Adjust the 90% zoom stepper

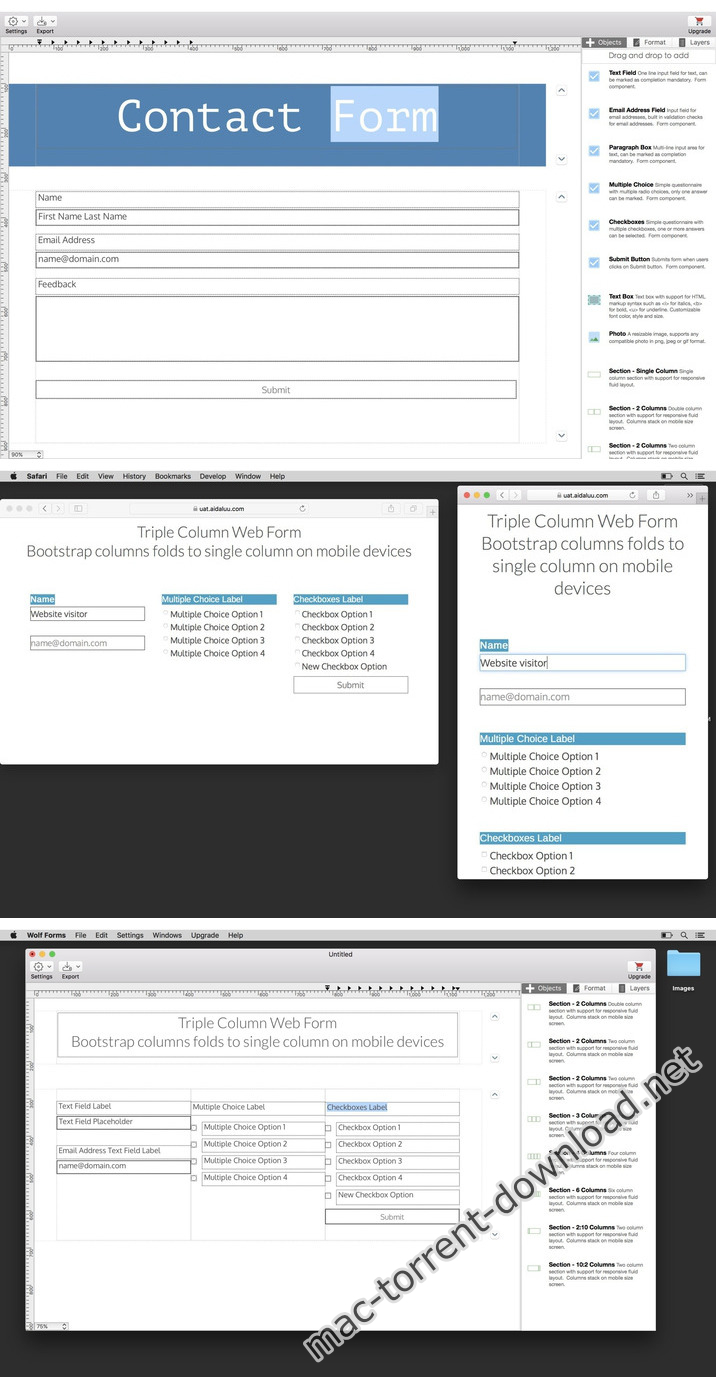pos(37,454)
